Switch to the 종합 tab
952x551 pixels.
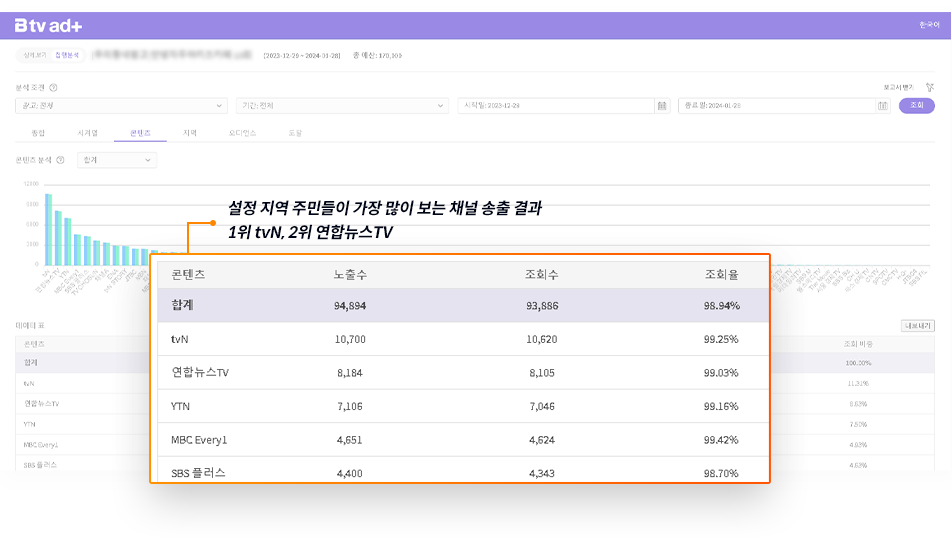38,133
